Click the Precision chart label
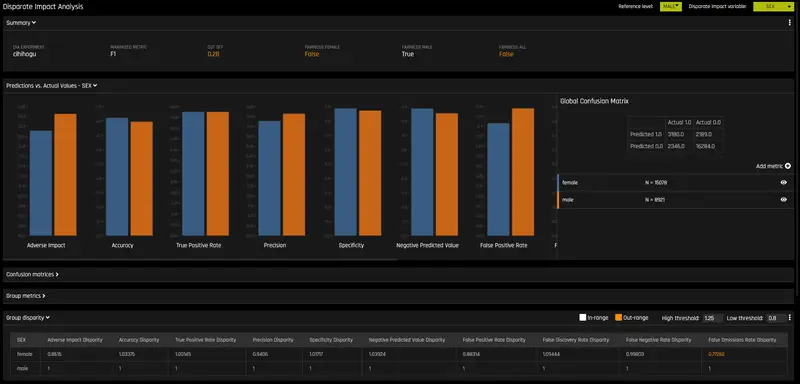 pos(275,245)
